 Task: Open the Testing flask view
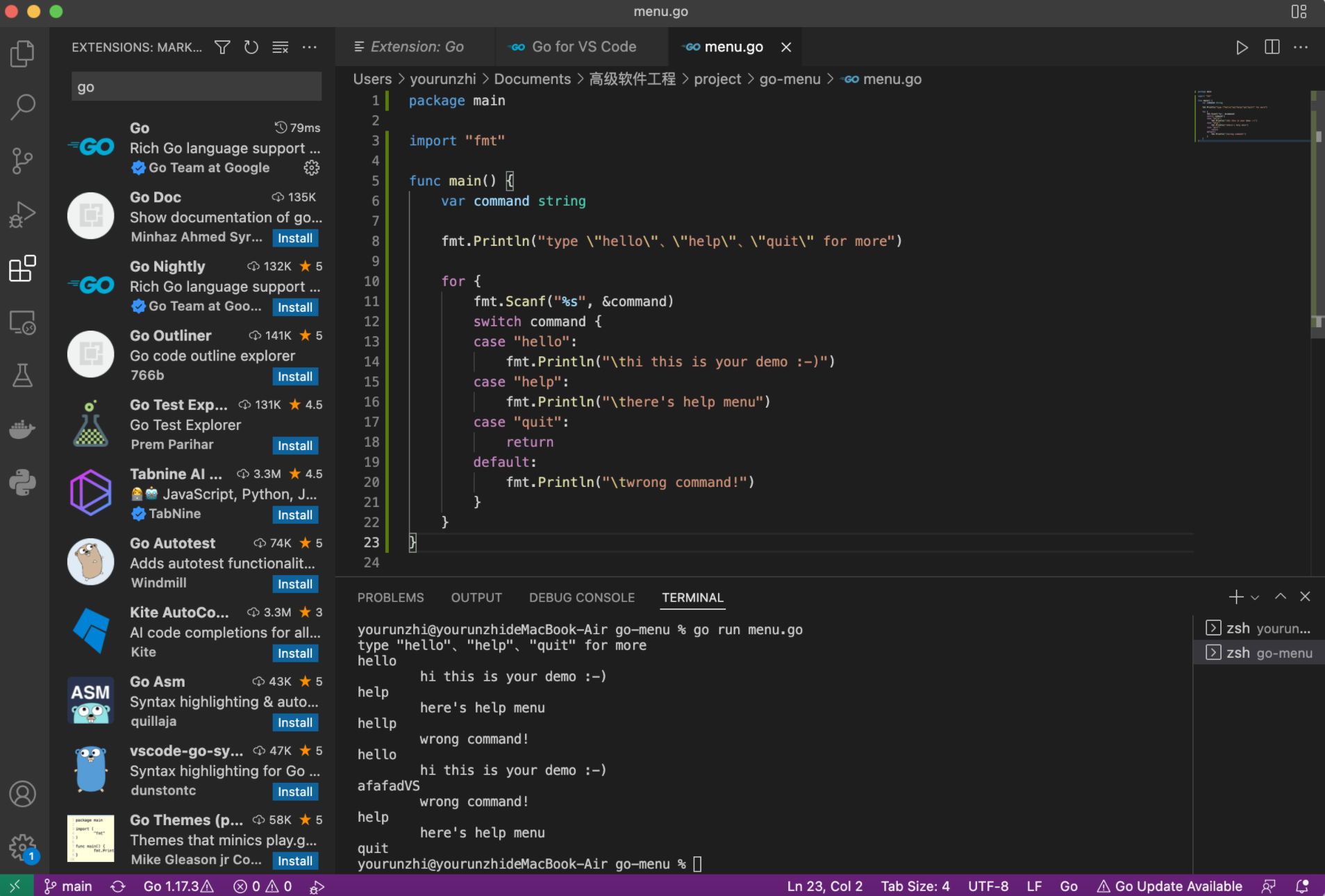pyautogui.click(x=23, y=376)
